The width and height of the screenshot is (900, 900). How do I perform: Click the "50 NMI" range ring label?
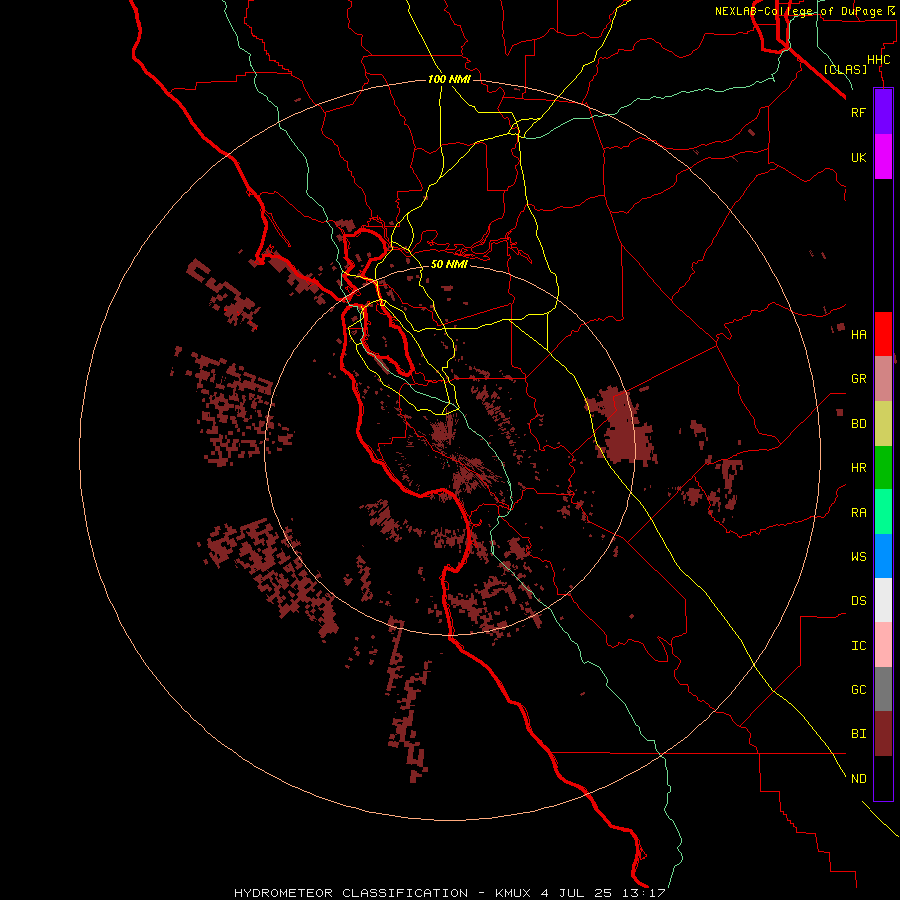point(449,264)
